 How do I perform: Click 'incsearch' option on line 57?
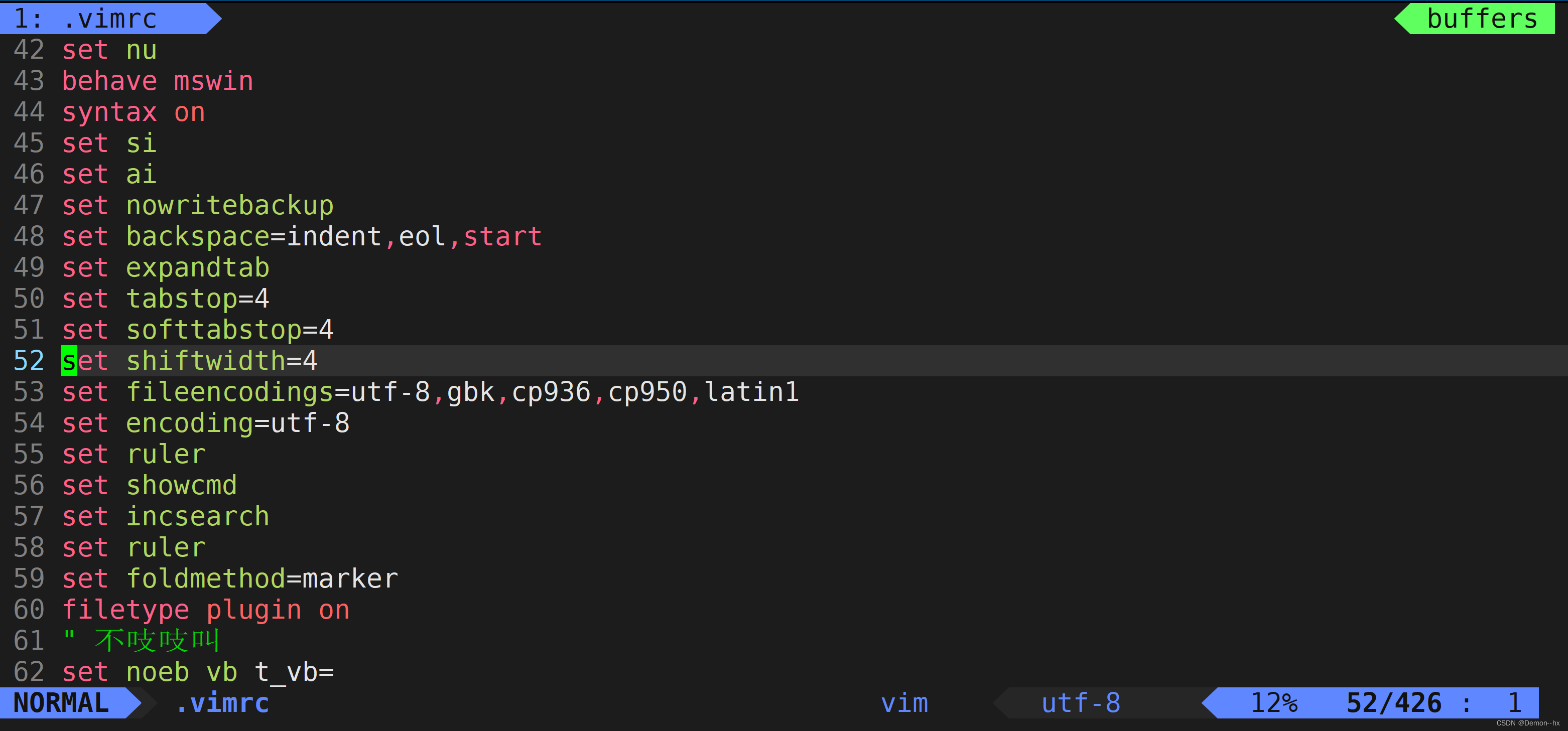[198, 517]
